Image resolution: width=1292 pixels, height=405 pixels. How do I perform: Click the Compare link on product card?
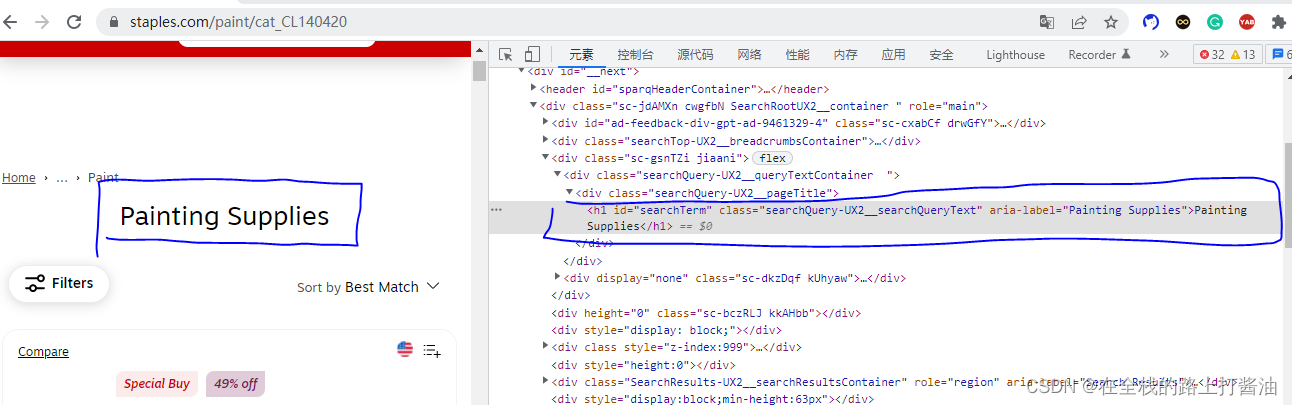[x=43, y=352]
